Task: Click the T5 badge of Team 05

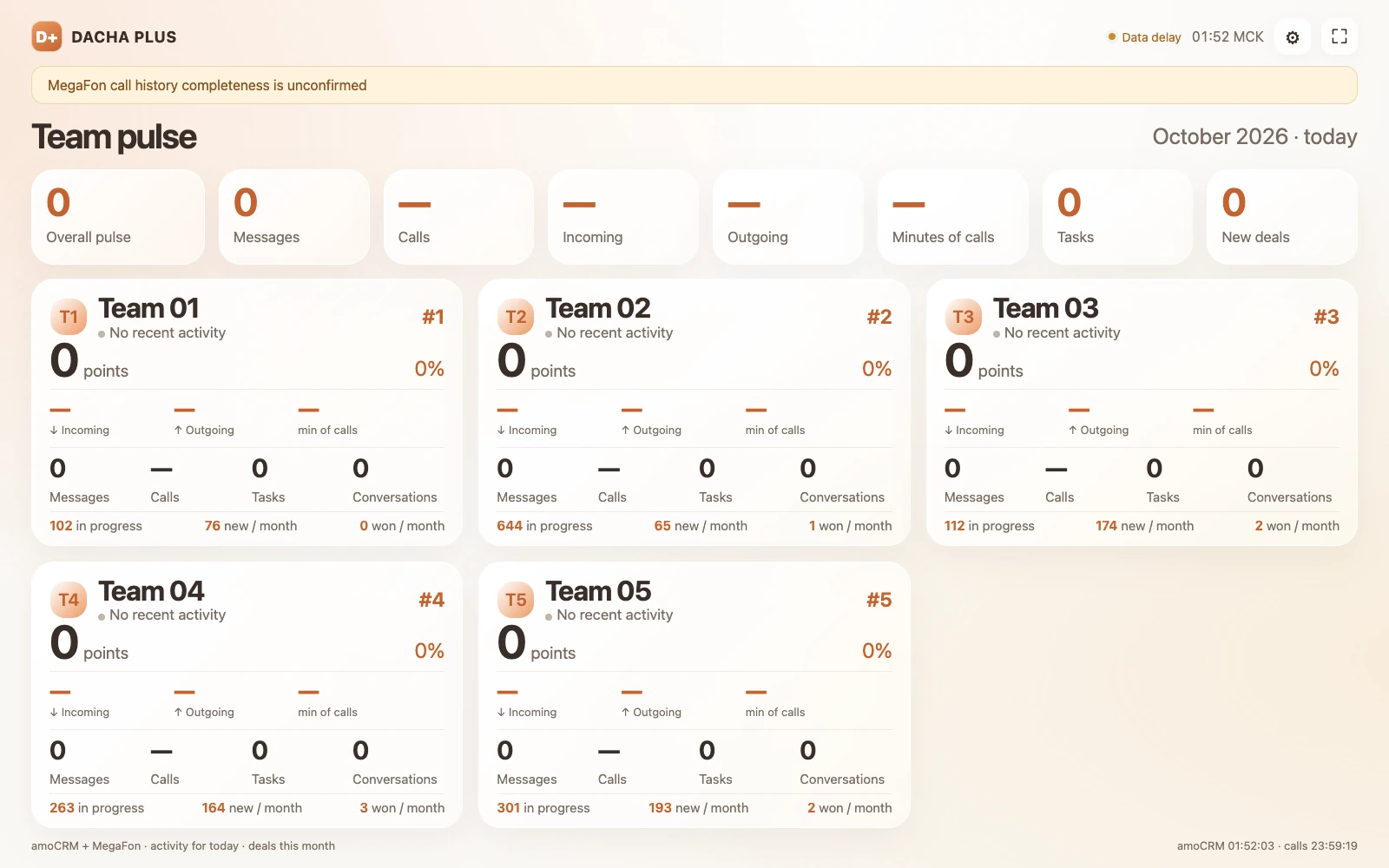Action: click(x=516, y=600)
